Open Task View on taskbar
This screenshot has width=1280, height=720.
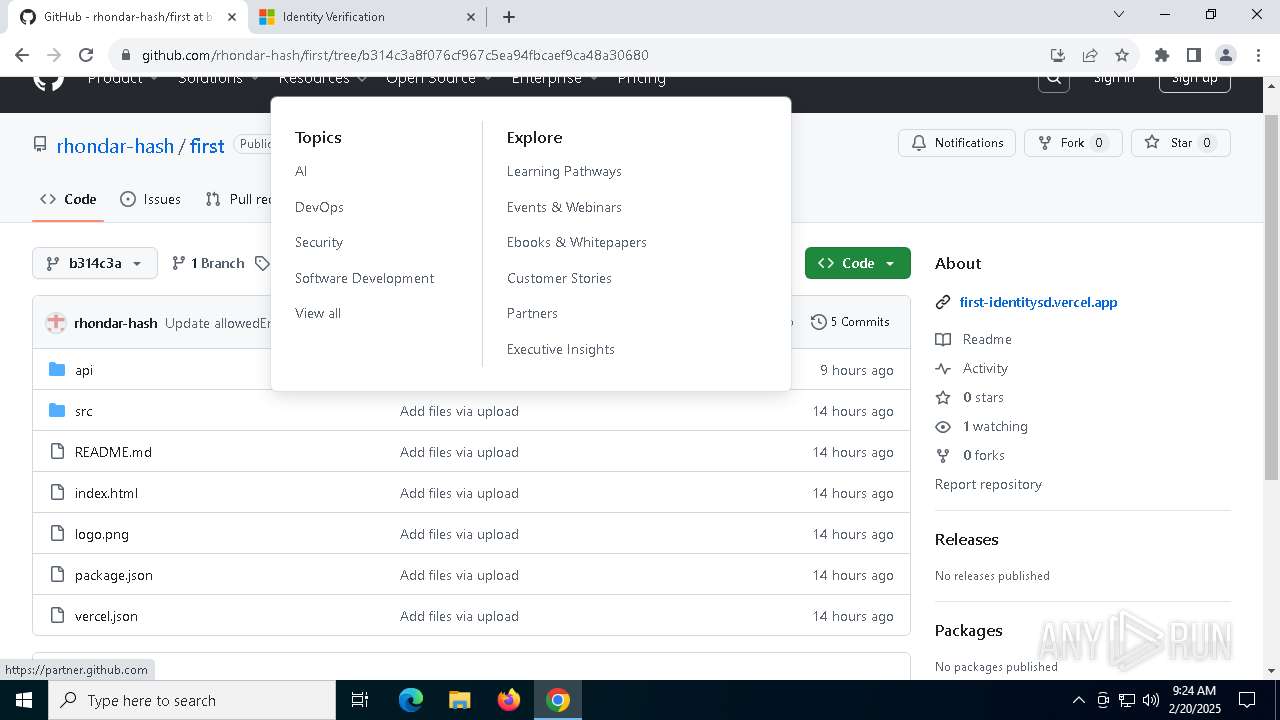[360, 700]
